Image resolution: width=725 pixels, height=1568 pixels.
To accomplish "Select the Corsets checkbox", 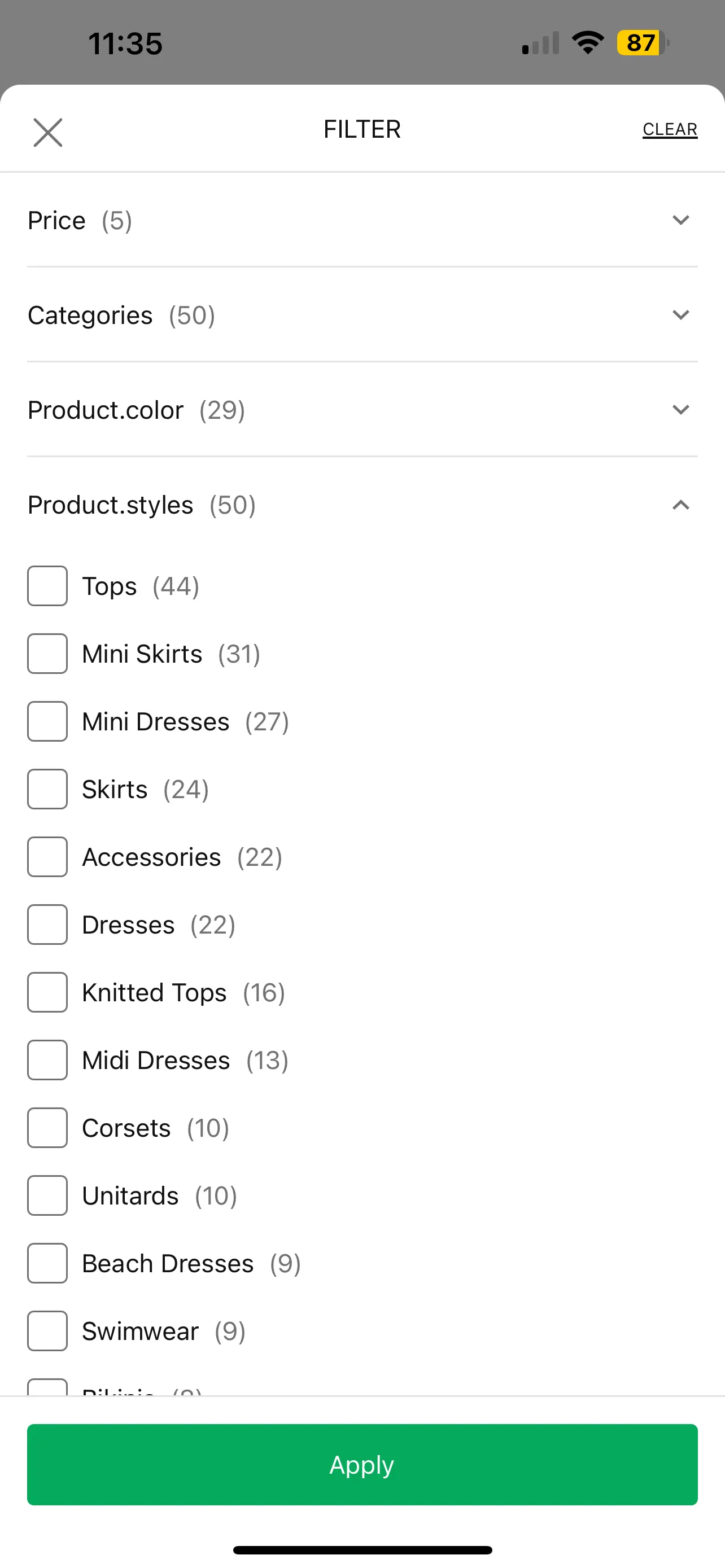I will [x=47, y=1128].
